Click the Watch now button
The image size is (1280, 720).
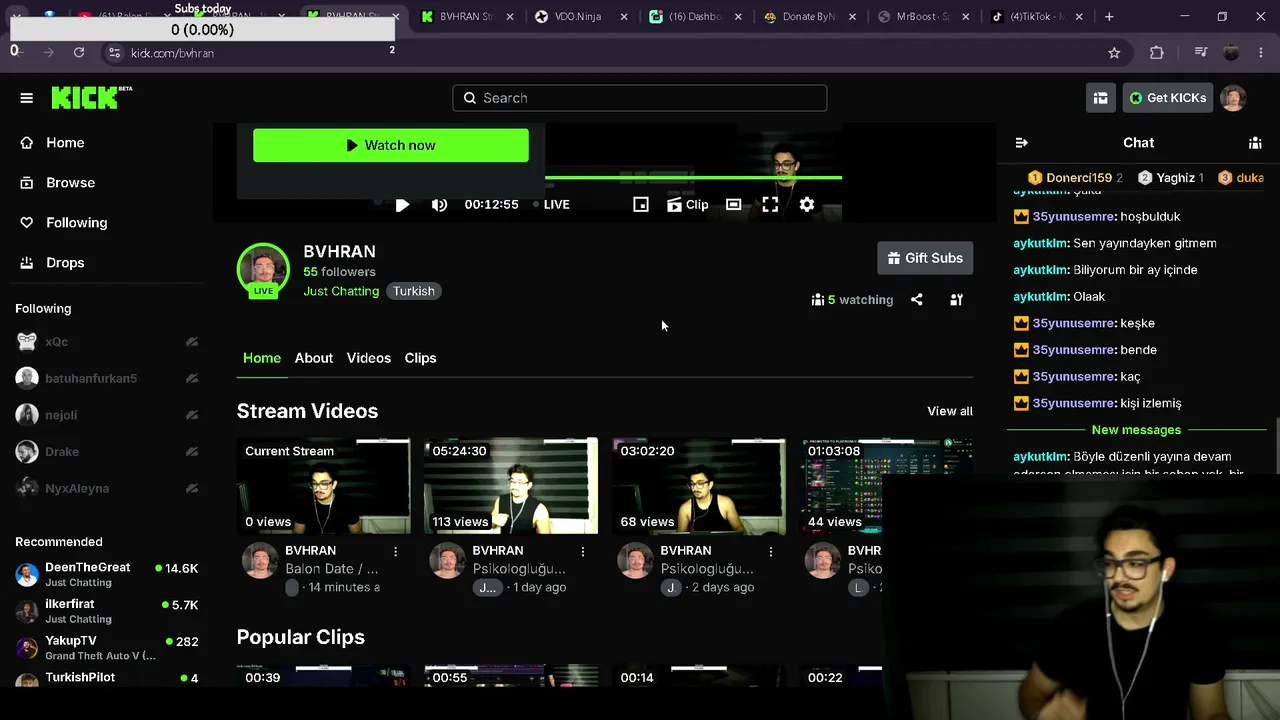click(391, 145)
